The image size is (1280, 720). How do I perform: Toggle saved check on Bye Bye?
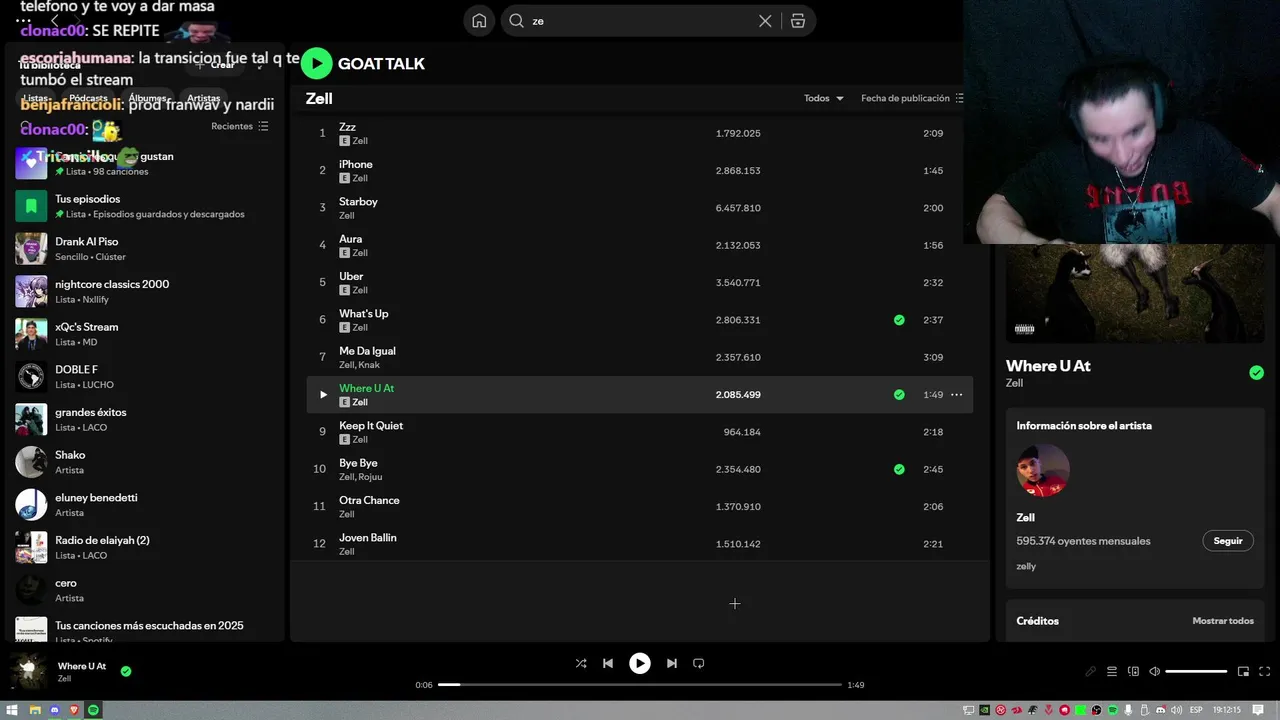click(899, 469)
